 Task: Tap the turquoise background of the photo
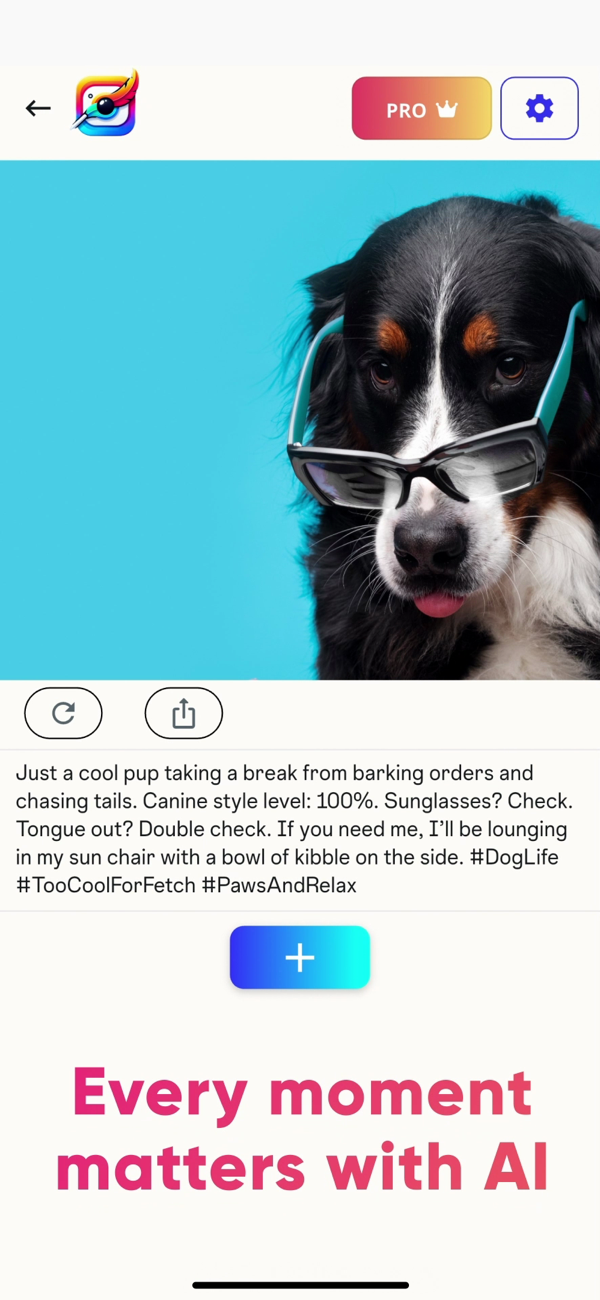(x=150, y=420)
